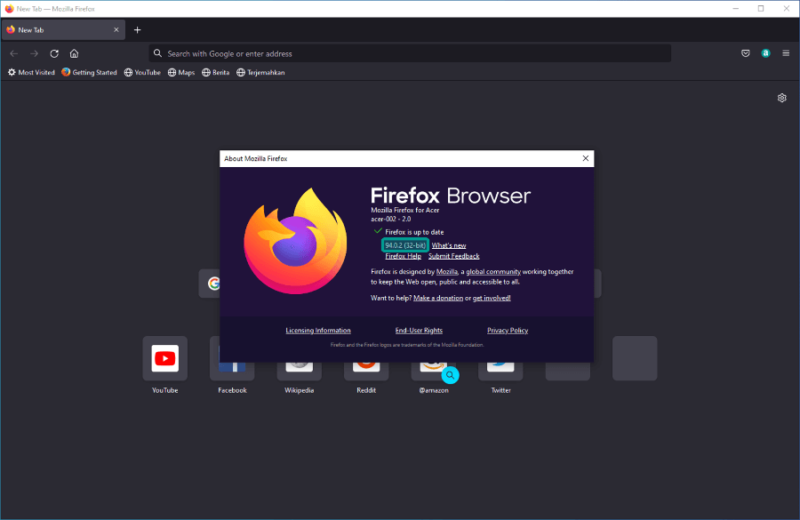Minimize the Firefox window

point(736,9)
